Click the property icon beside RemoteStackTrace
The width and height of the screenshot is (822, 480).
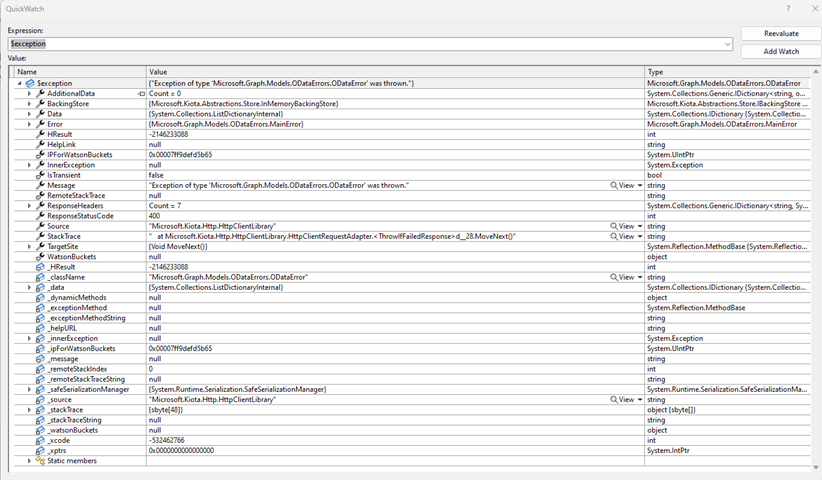coord(40,195)
